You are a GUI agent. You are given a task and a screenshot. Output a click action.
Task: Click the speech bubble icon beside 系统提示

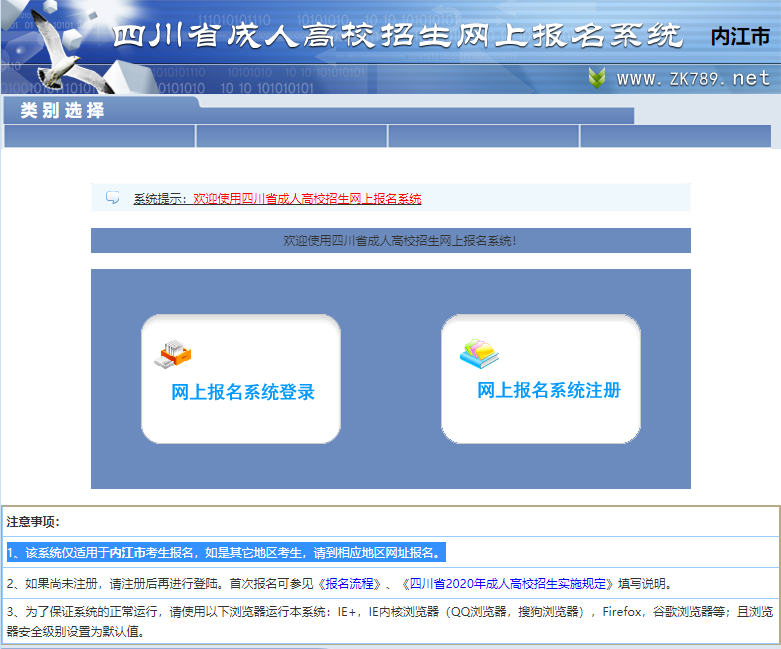[x=113, y=198]
